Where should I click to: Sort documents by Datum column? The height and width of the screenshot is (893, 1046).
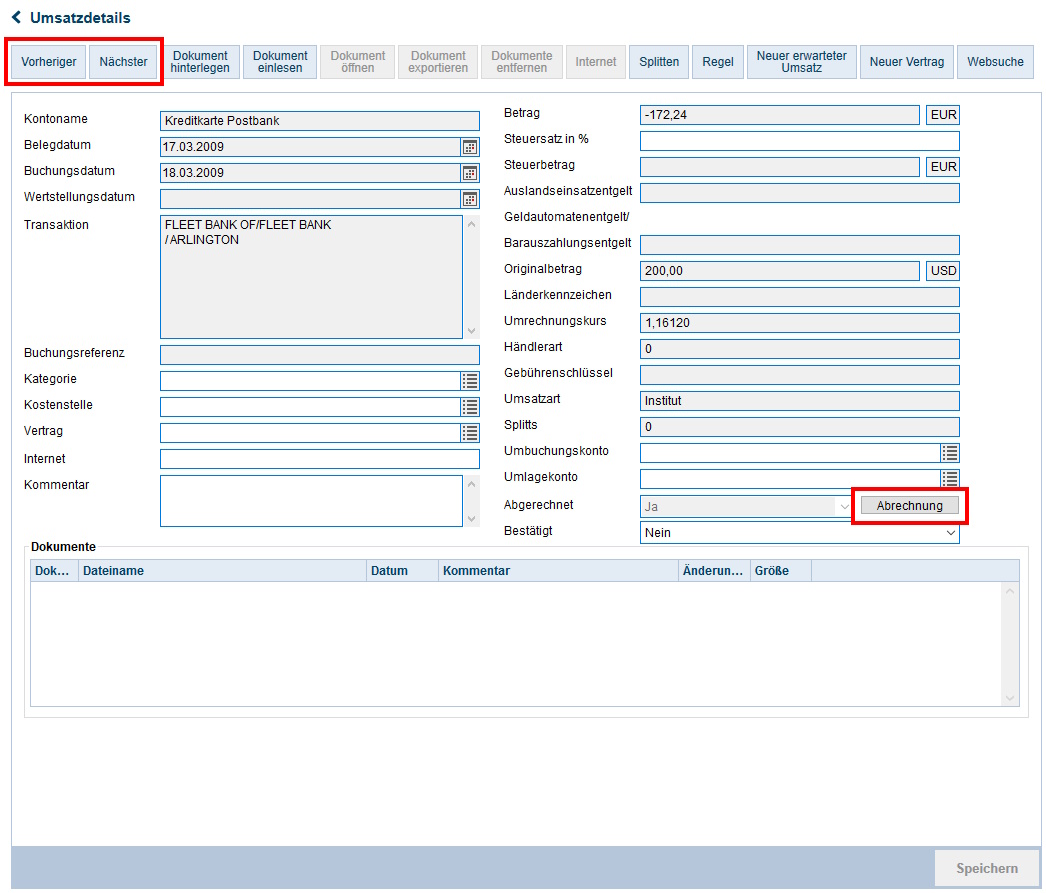point(402,571)
